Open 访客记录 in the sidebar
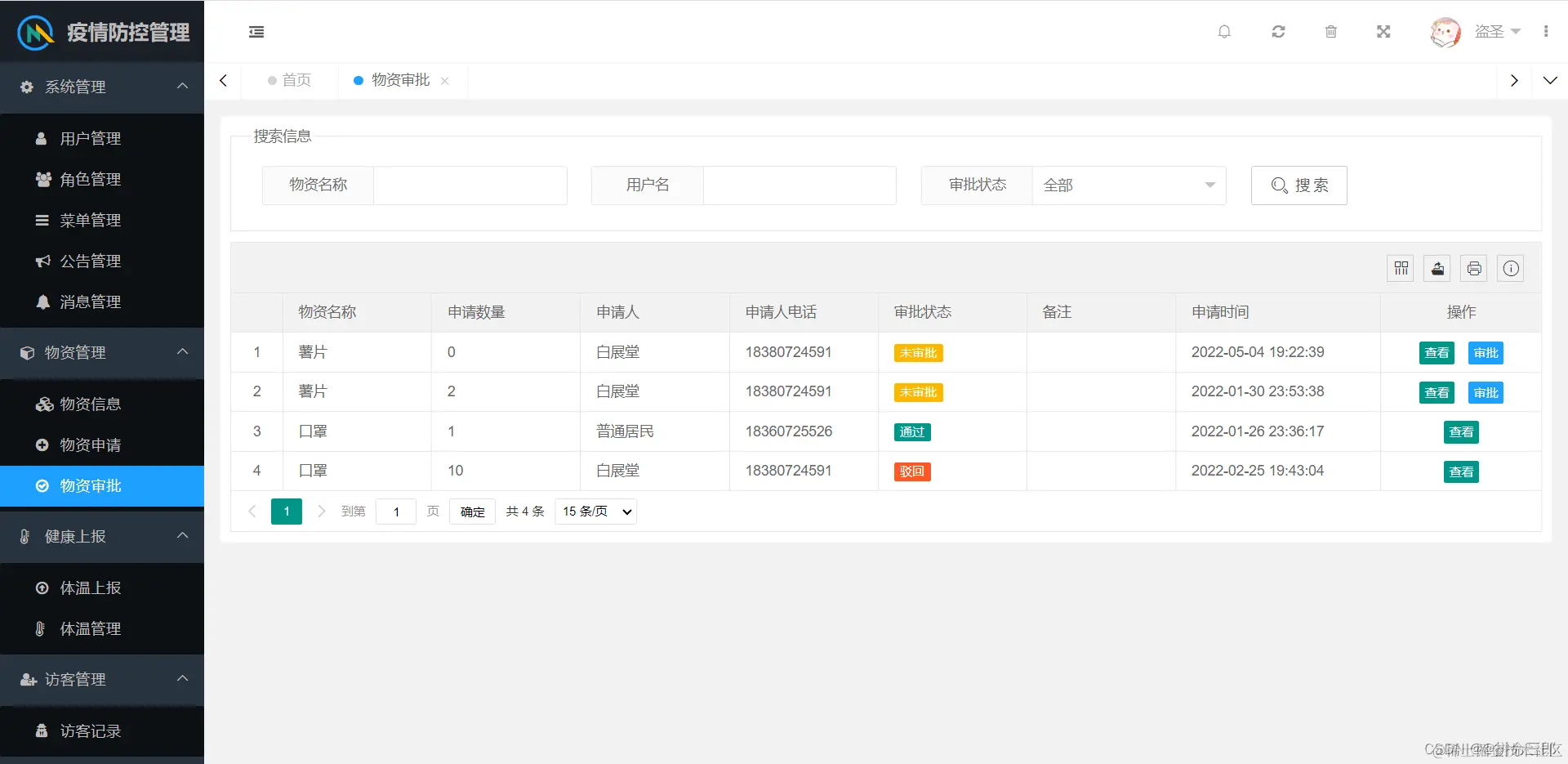 tap(102, 731)
